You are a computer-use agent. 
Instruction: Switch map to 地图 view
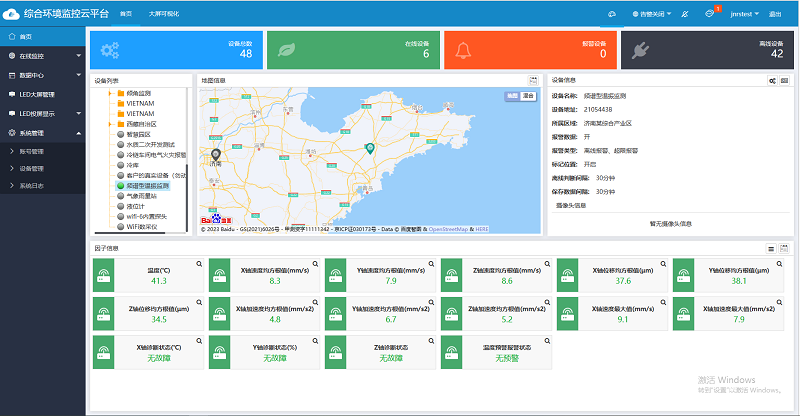(512, 95)
